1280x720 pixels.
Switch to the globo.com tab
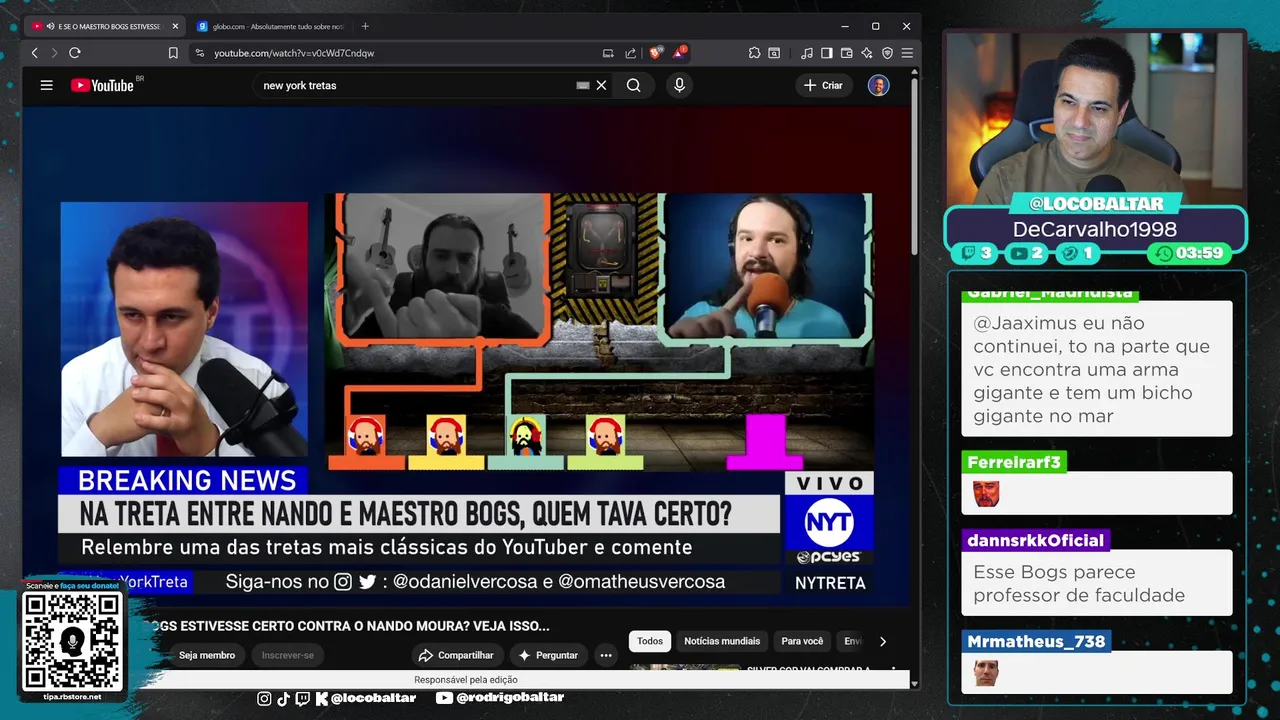[x=270, y=26]
